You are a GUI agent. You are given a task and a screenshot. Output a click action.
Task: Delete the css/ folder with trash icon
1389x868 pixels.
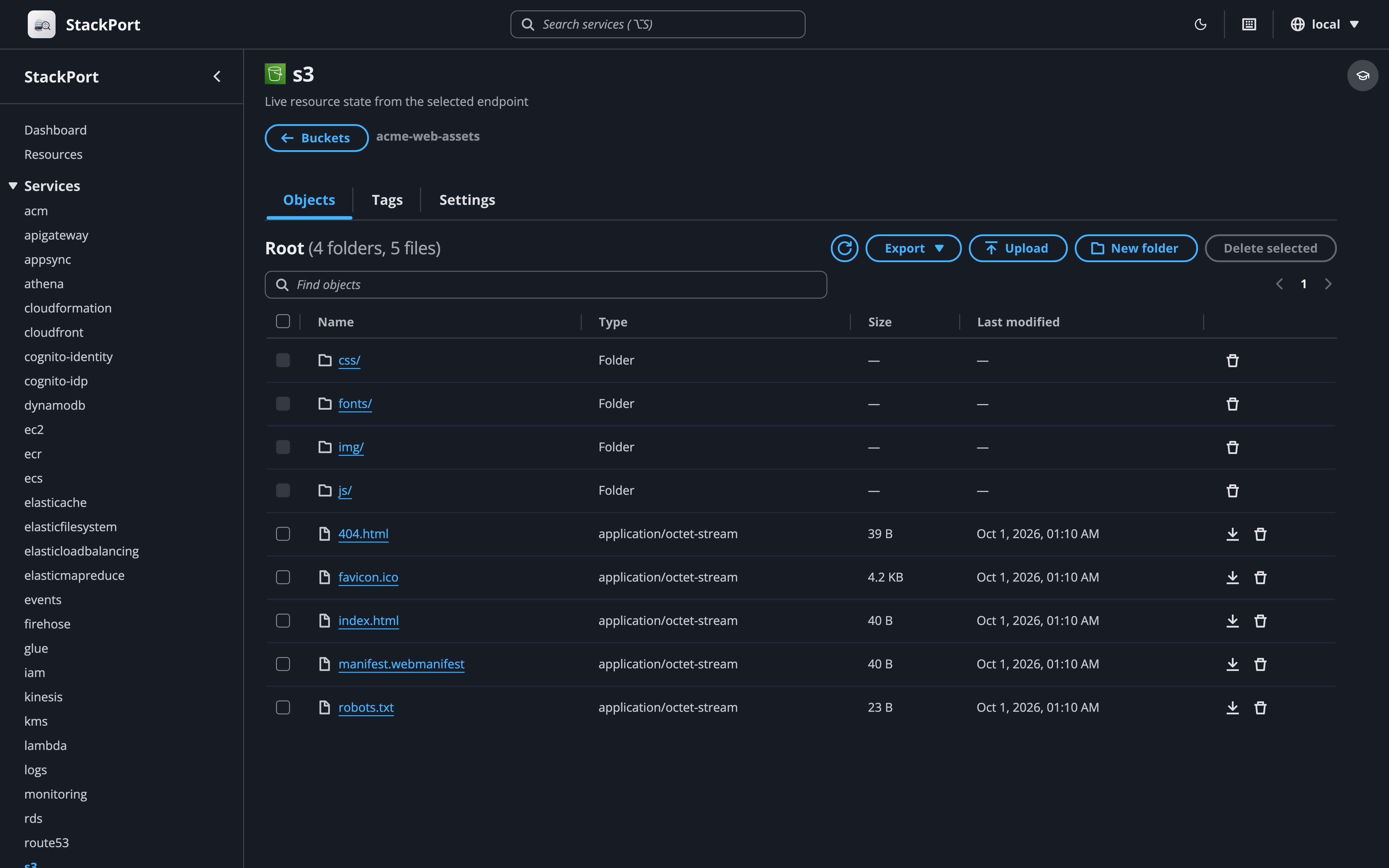click(1232, 361)
